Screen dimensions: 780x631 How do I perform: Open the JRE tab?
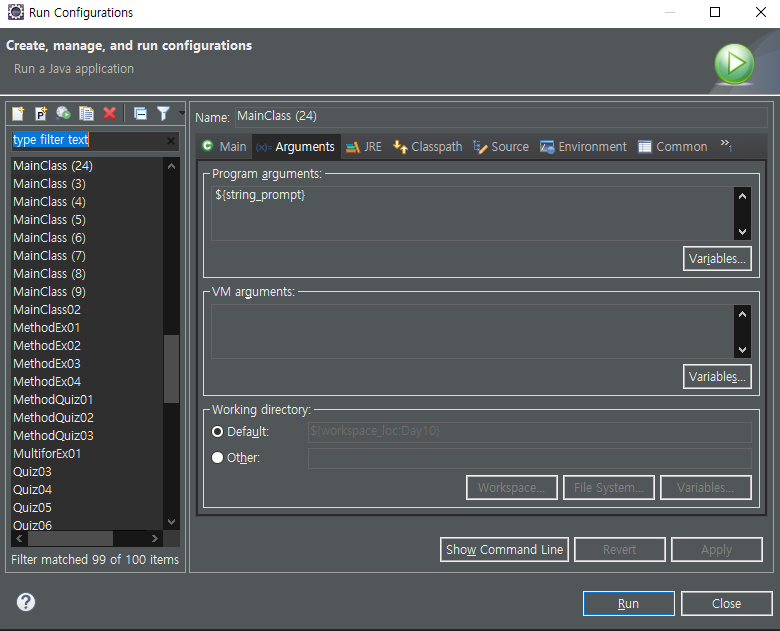(364, 147)
